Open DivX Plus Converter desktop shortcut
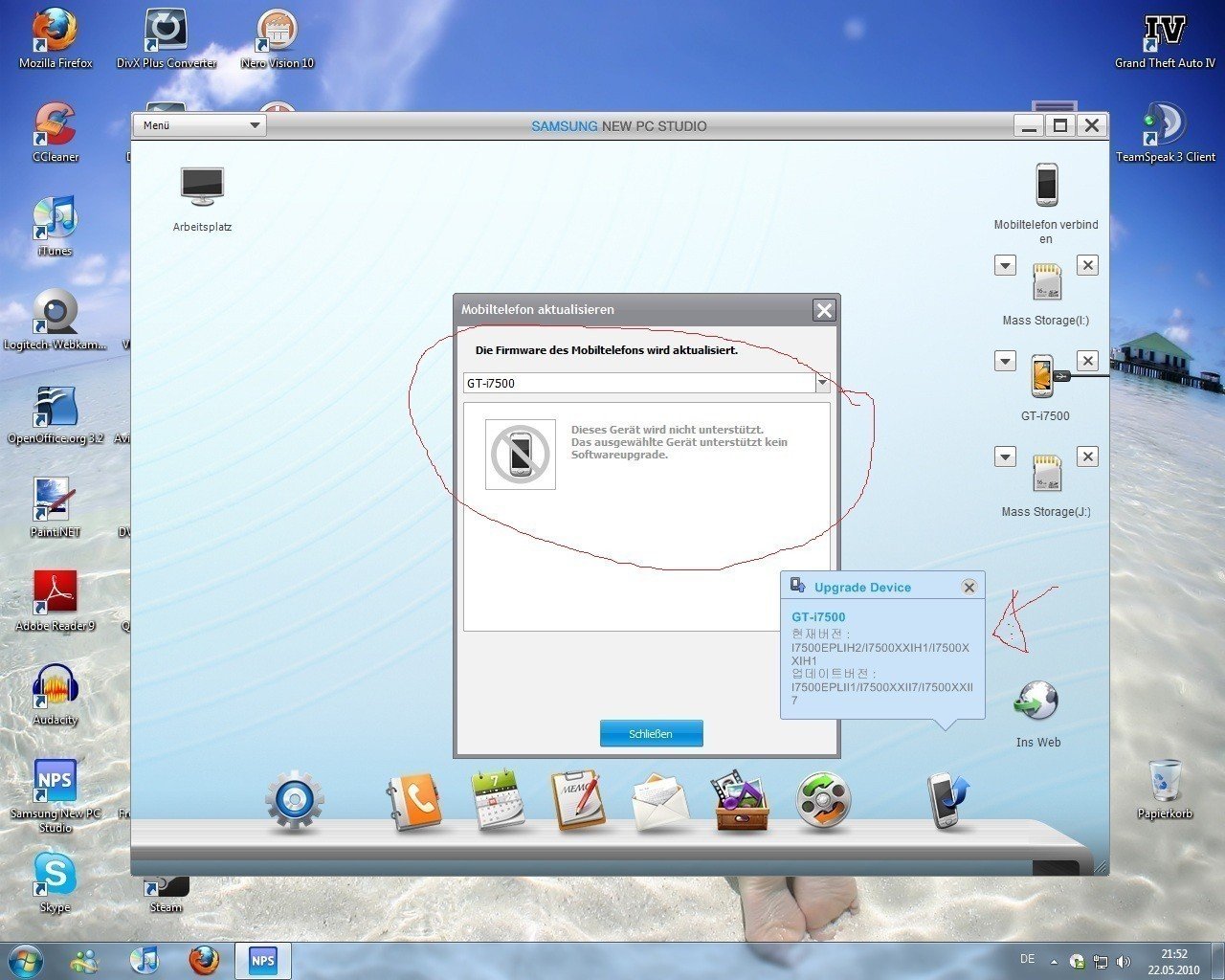The width and height of the screenshot is (1225, 980). point(167,39)
